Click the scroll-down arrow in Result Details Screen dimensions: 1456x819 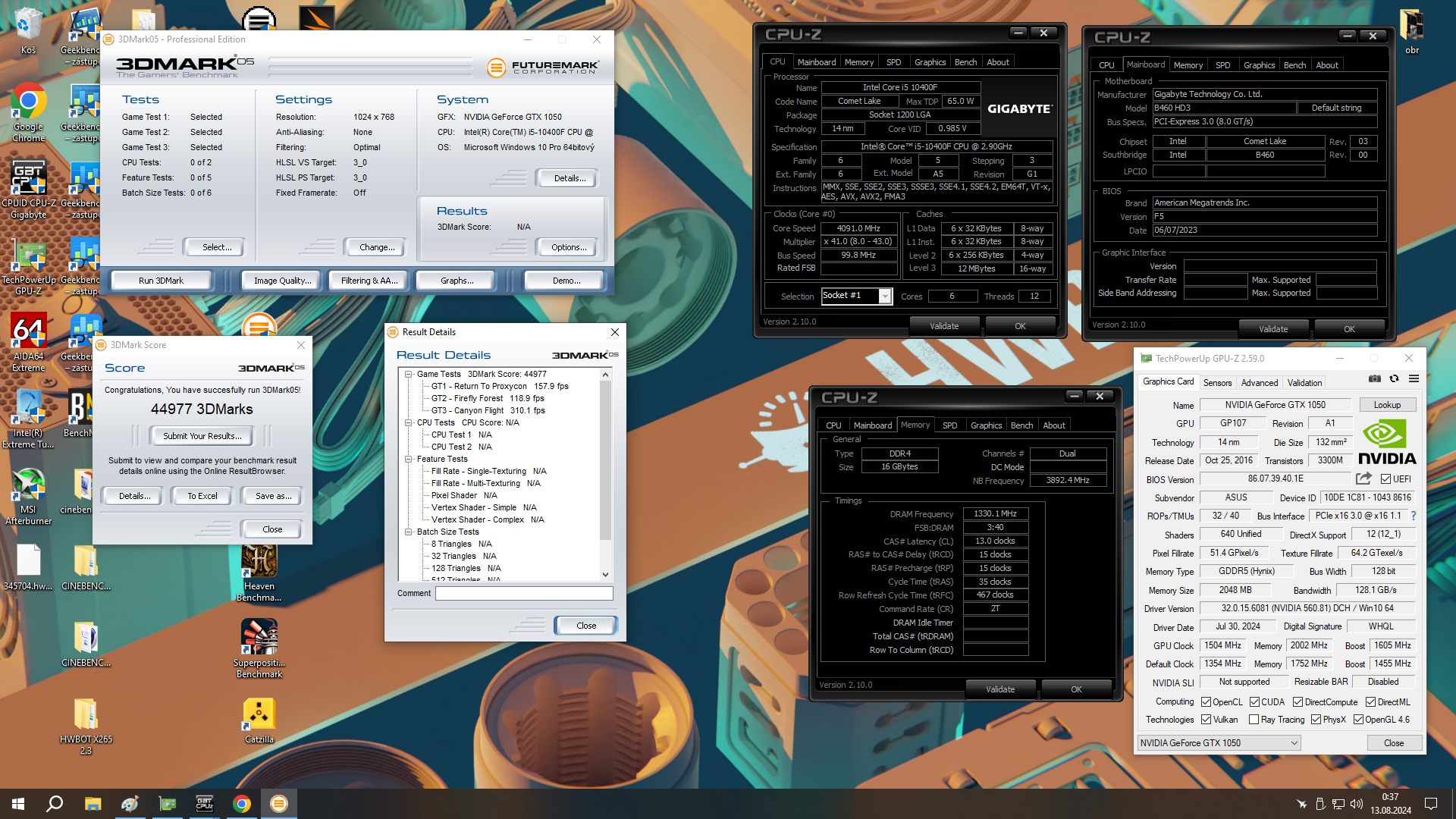pos(605,575)
